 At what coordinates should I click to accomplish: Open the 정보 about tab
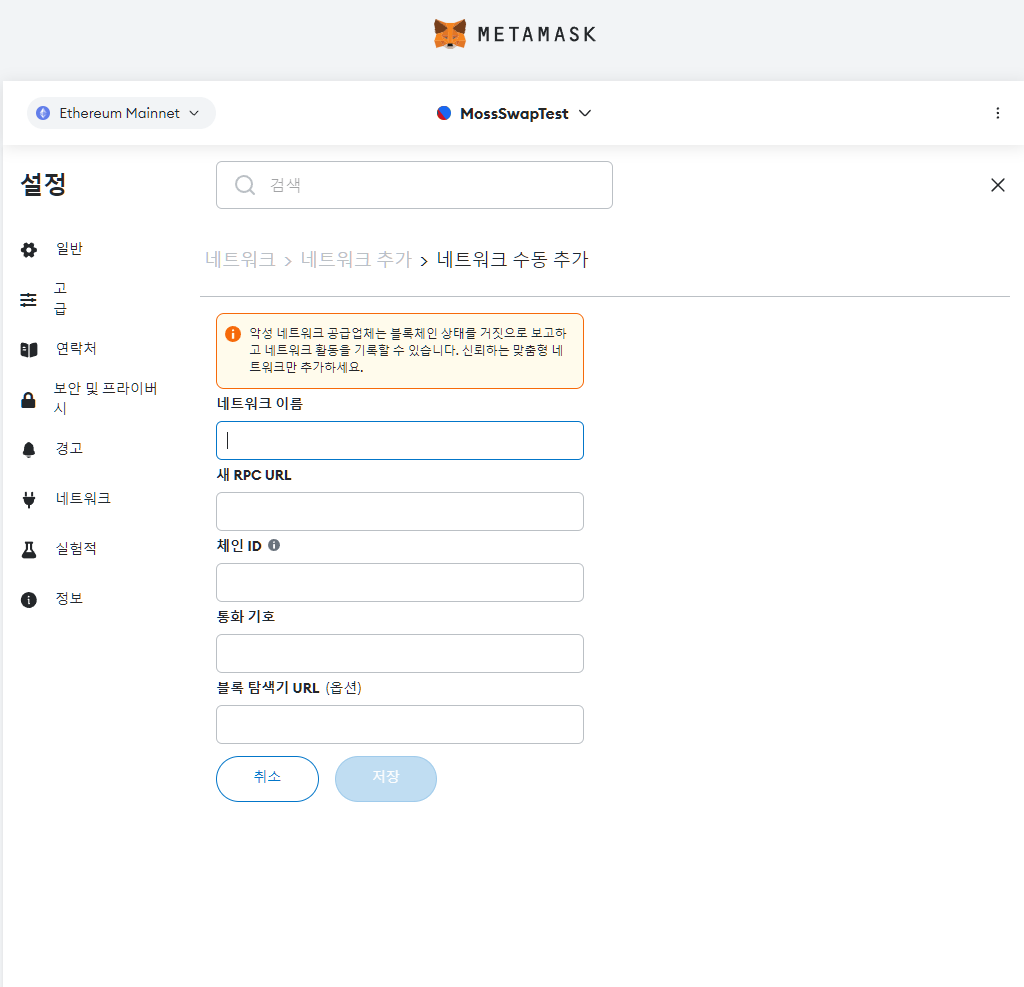(69, 598)
